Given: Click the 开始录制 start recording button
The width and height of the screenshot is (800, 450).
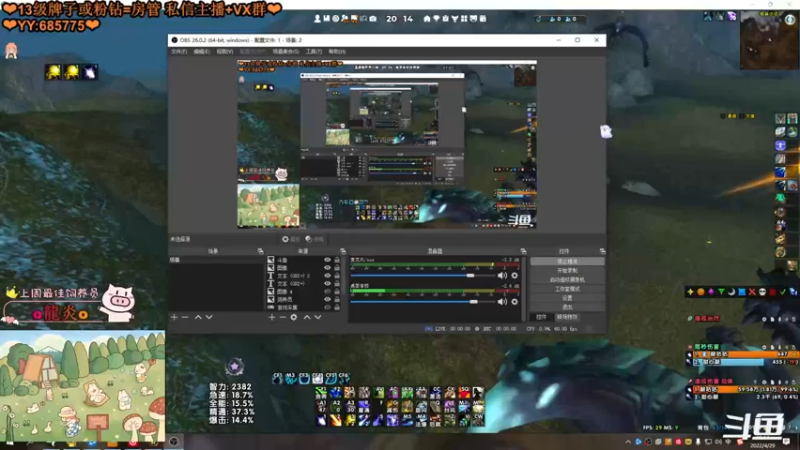Looking at the screenshot, I should [x=567, y=270].
